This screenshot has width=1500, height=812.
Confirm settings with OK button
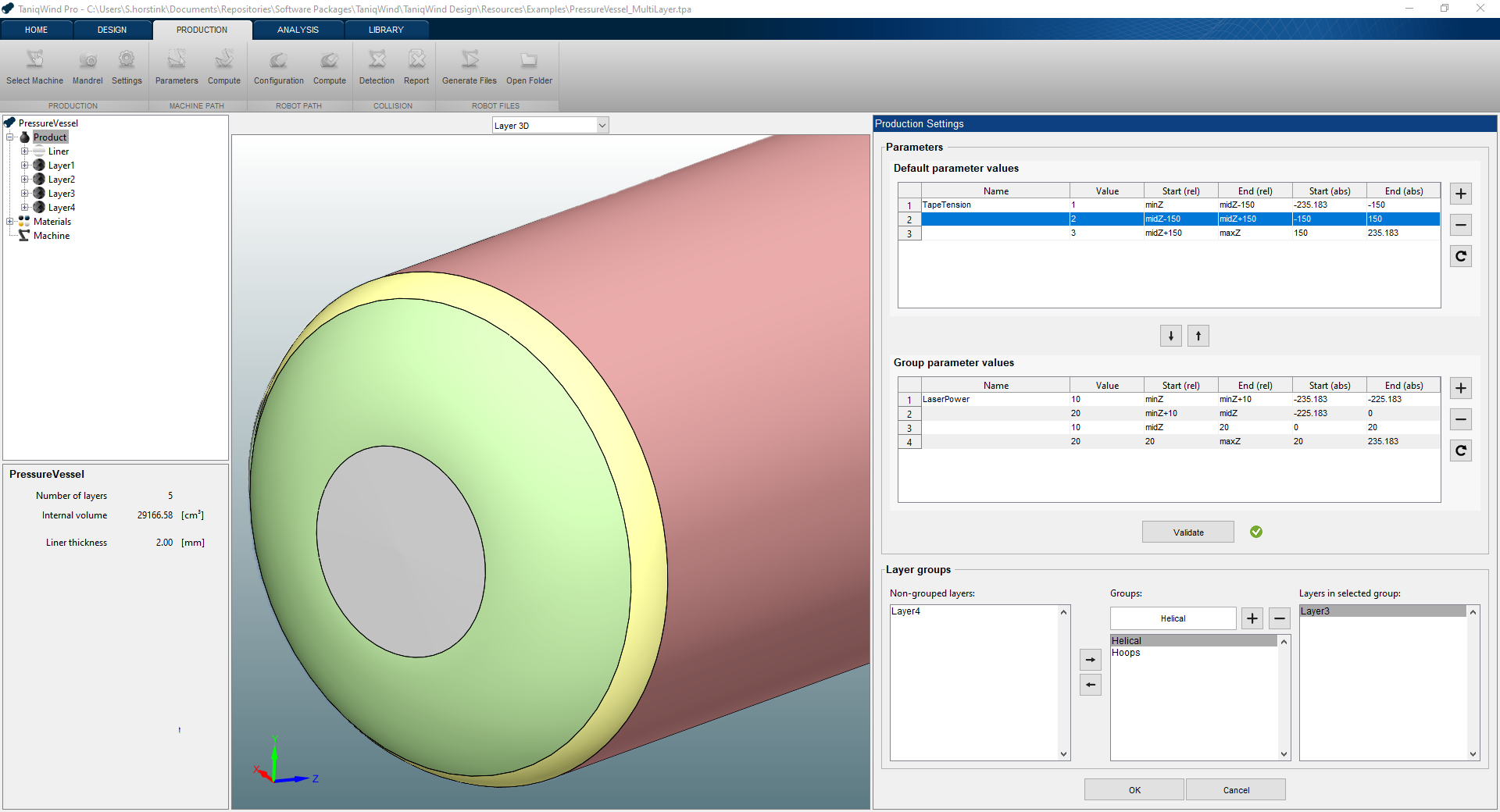pyautogui.click(x=1134, y=790)
